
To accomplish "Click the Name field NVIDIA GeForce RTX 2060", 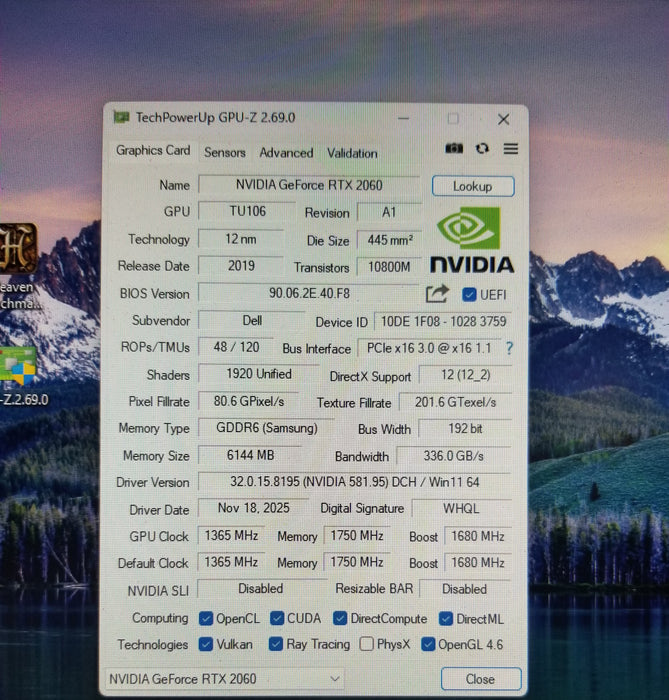I will [x=309, y=185].
